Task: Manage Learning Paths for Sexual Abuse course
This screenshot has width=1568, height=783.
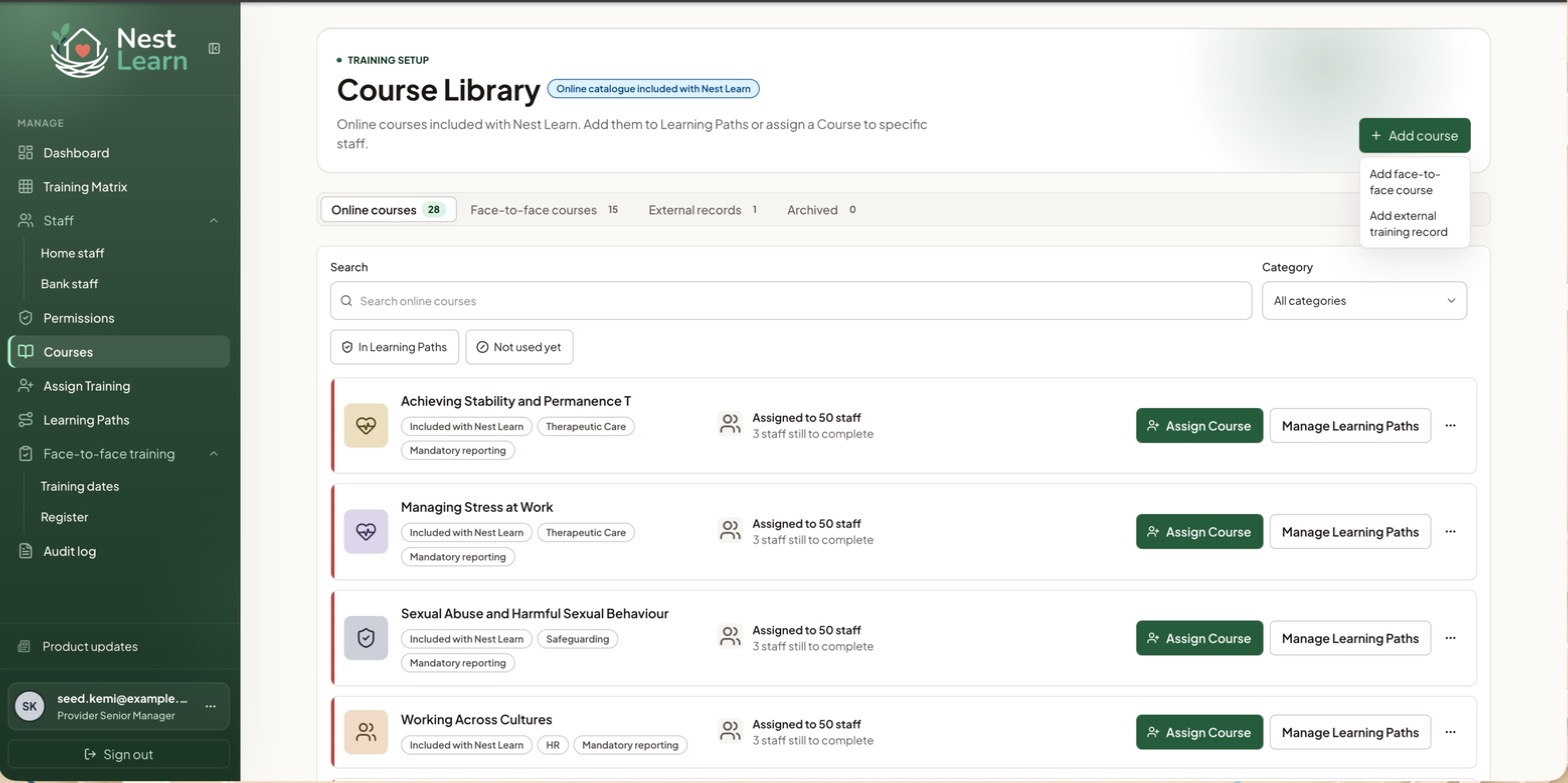Action: pos(1350,638)
